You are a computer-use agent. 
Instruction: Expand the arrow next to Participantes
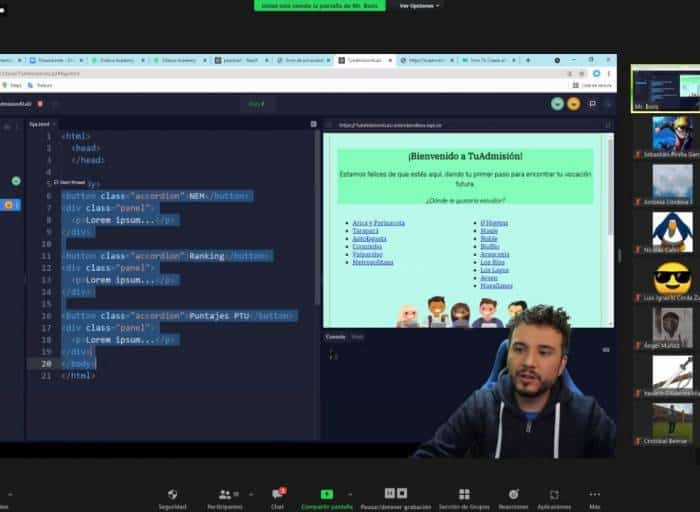pos(251,494)
